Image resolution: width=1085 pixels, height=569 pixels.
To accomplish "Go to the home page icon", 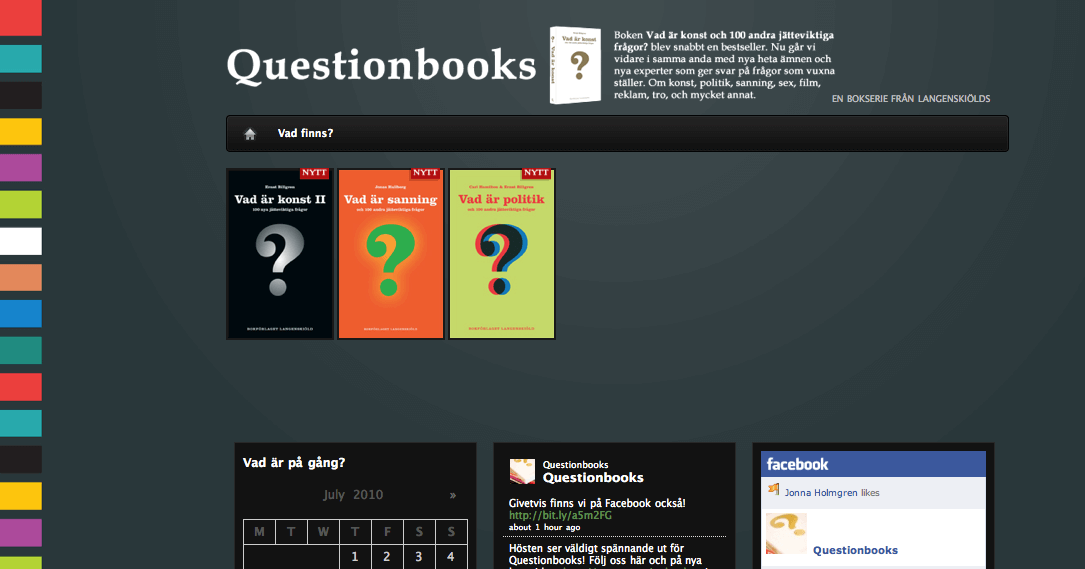I will 250,134.
